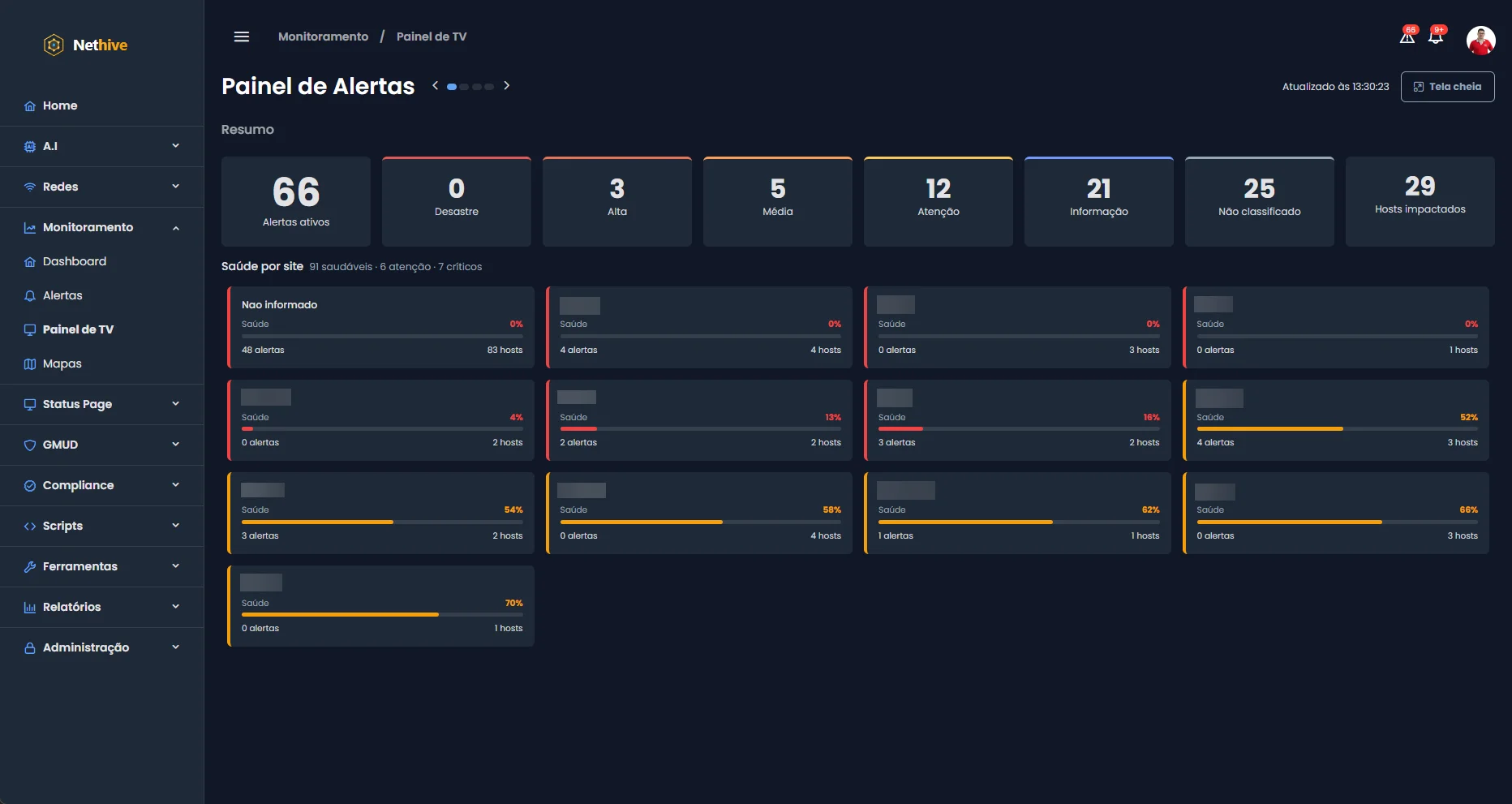Click the Tela cheia button

point(1447,87)
